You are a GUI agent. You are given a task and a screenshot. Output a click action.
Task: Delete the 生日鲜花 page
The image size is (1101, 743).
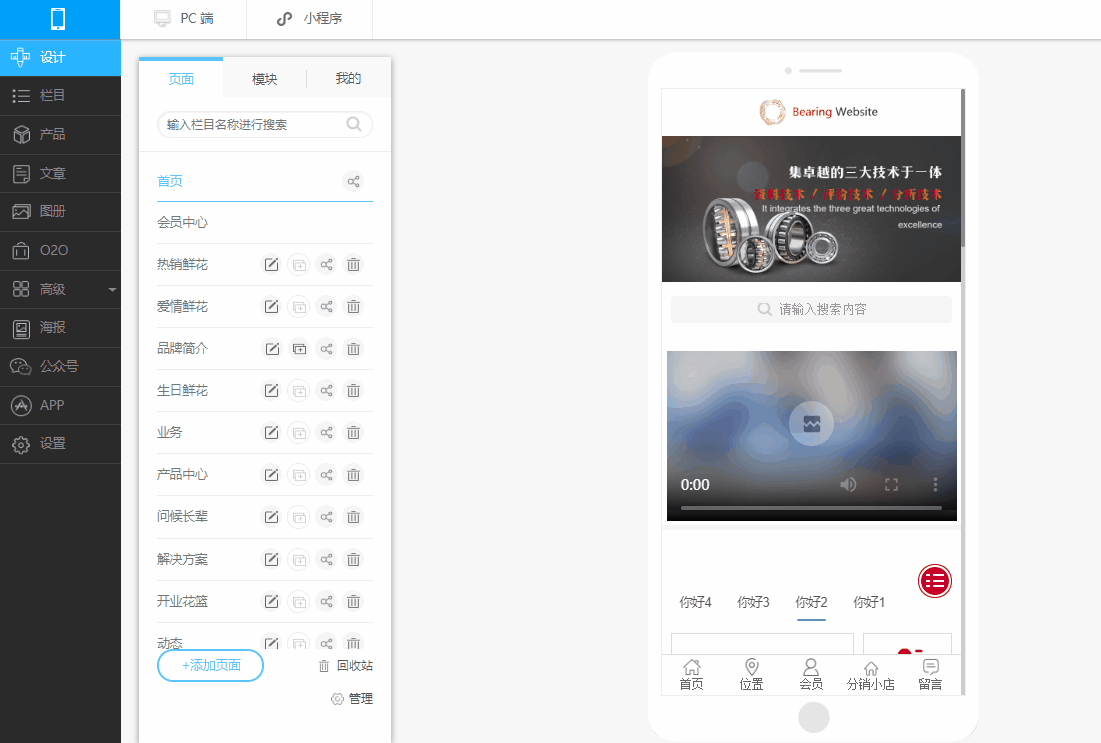click(353, 390)
